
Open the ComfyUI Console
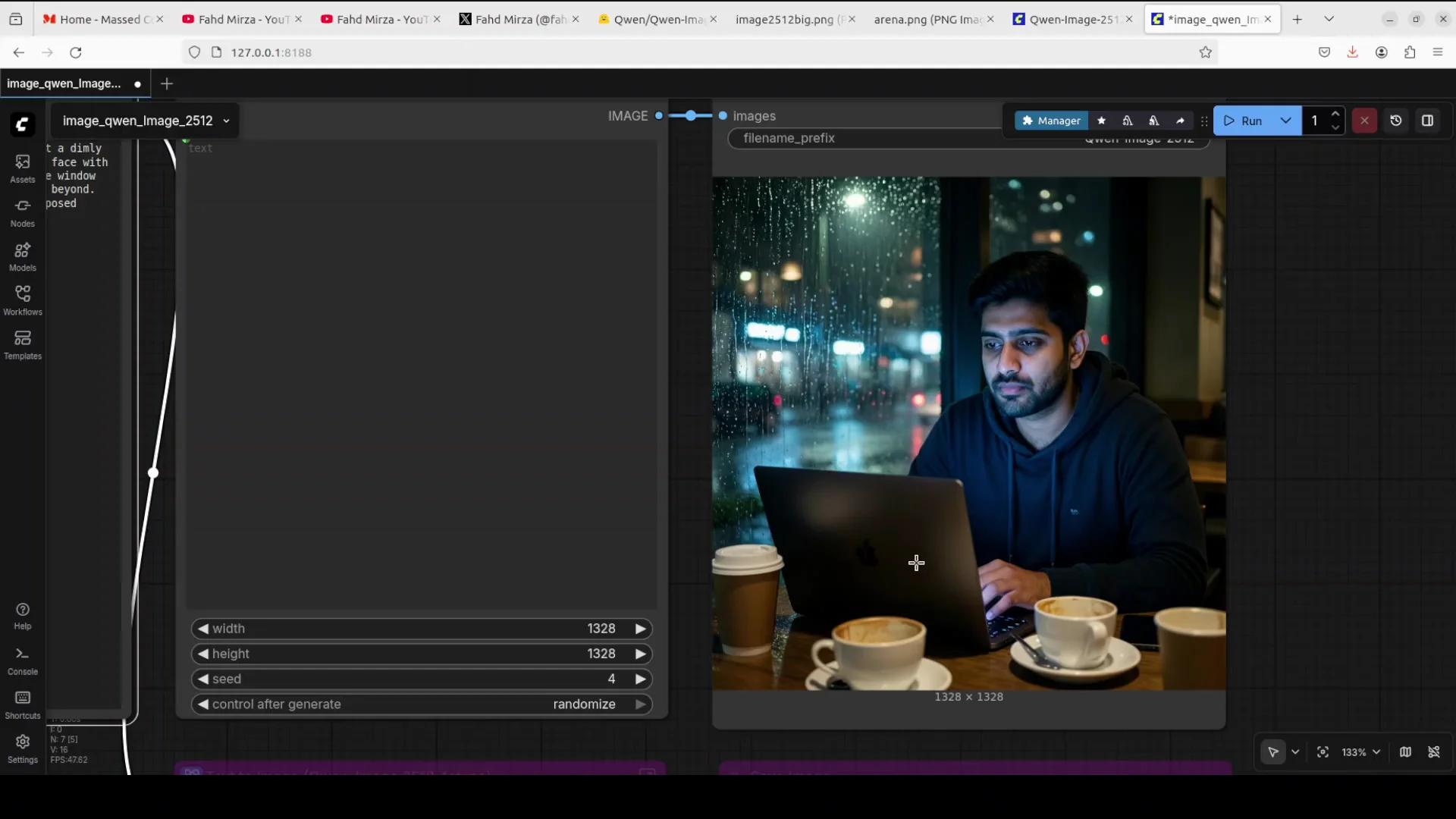(x=22, y=660)
